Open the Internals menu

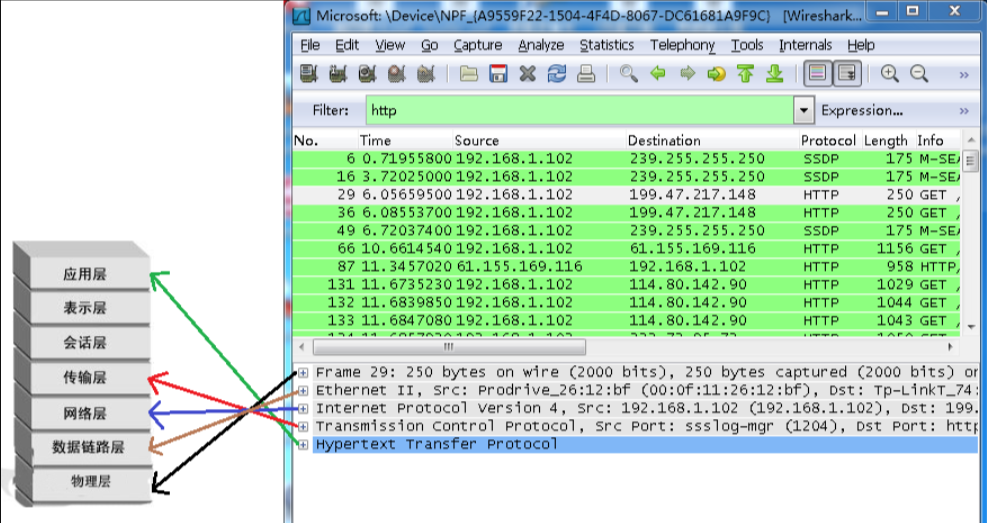click(805, 45)
